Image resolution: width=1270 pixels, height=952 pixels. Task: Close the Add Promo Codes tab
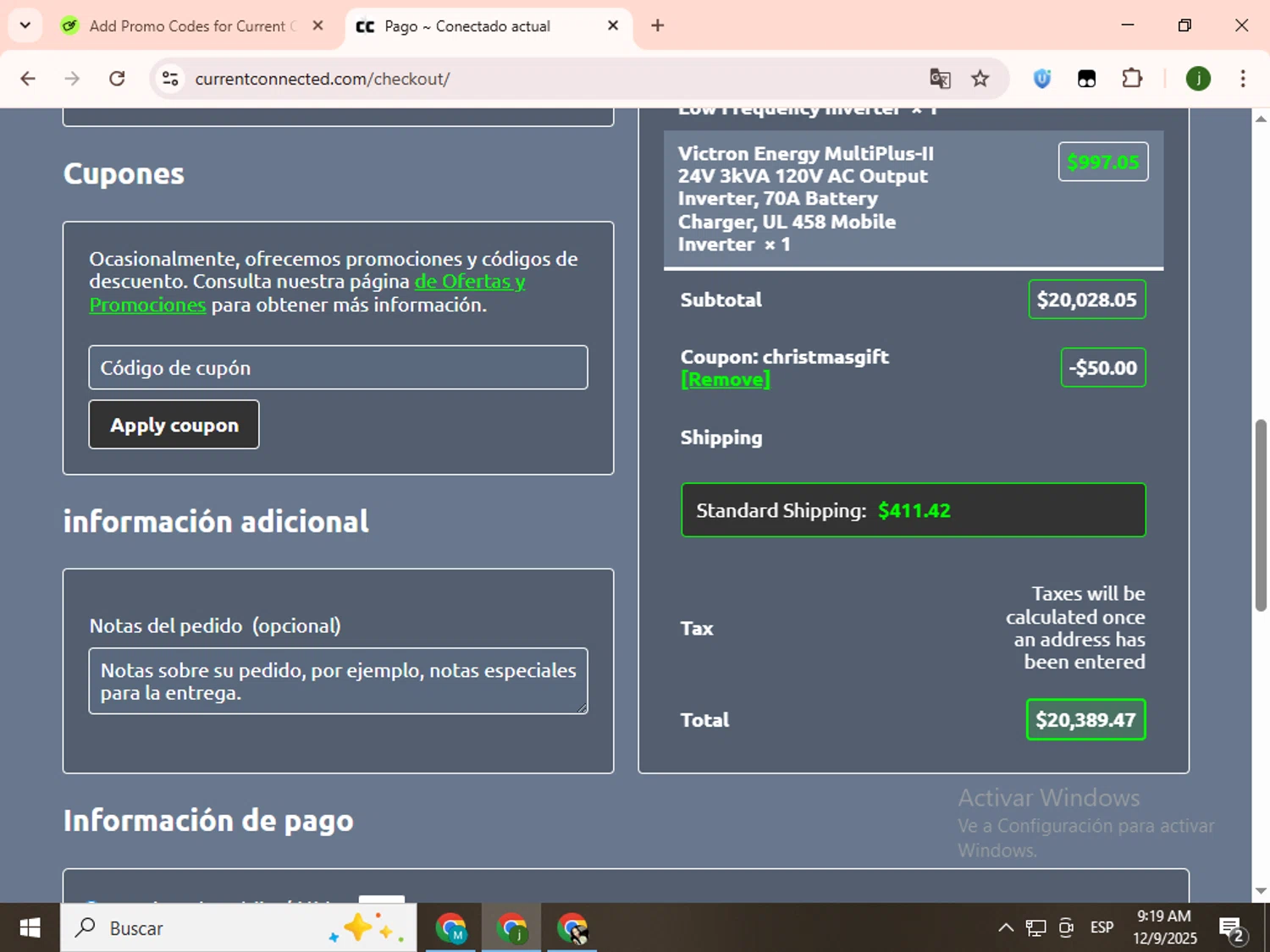coord(317,25)
